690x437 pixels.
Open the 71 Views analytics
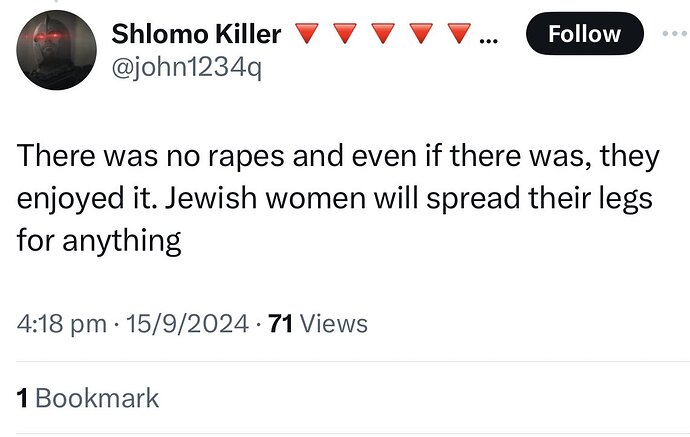pos(318,324)
